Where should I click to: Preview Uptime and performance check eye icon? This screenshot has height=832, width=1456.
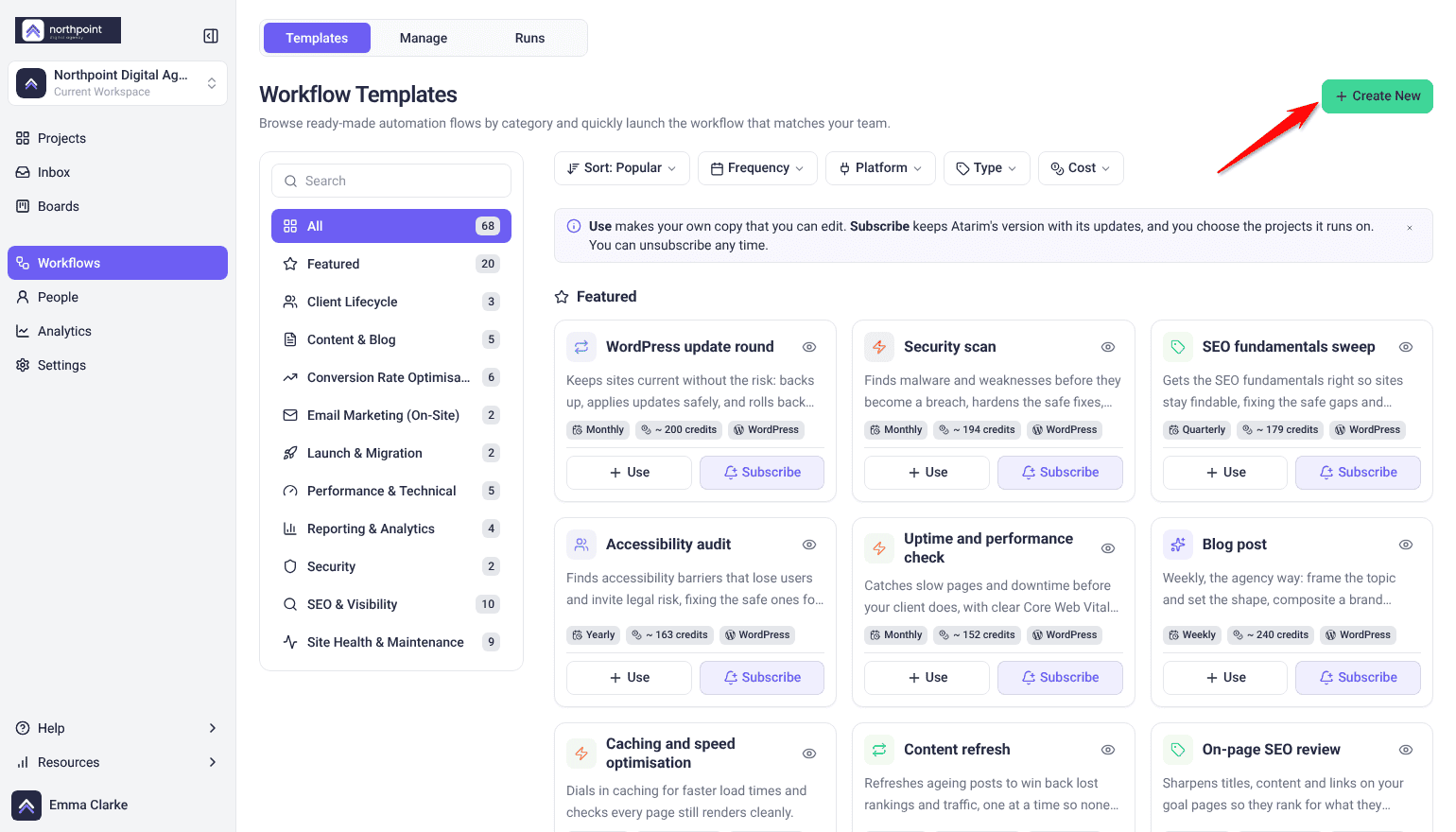tap(1108, 548)
